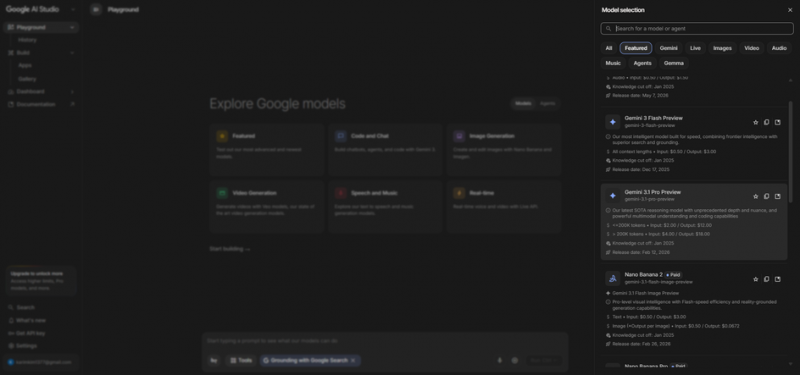800x375 pixels.
Task: Star the Nano Banana 2 model
Action: pos(756,279)
